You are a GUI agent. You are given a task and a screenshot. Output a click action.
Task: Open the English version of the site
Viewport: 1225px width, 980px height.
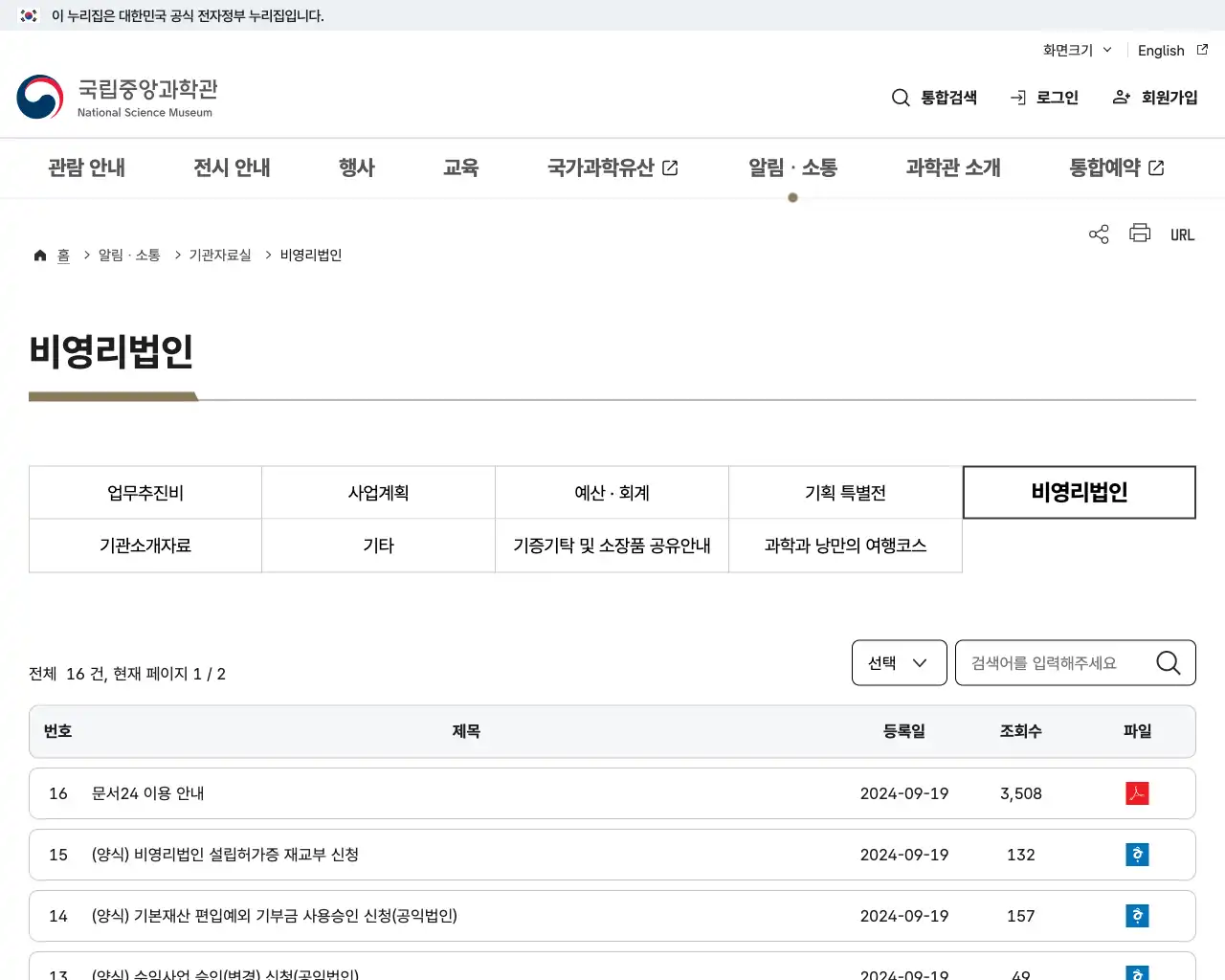click(x=1161, y=50)
